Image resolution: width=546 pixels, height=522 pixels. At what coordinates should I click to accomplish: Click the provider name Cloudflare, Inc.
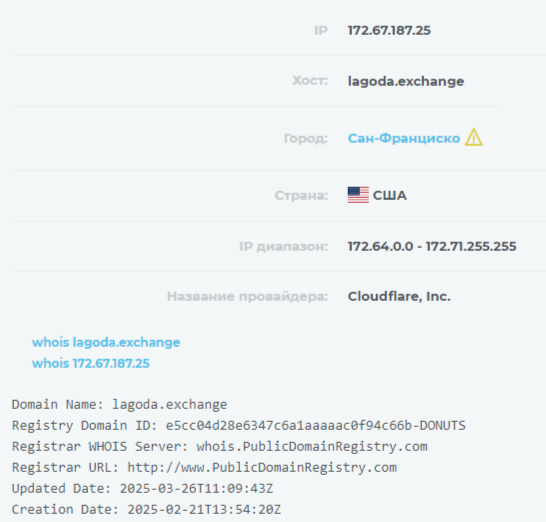pyautogui.click(x=399, y=296)
